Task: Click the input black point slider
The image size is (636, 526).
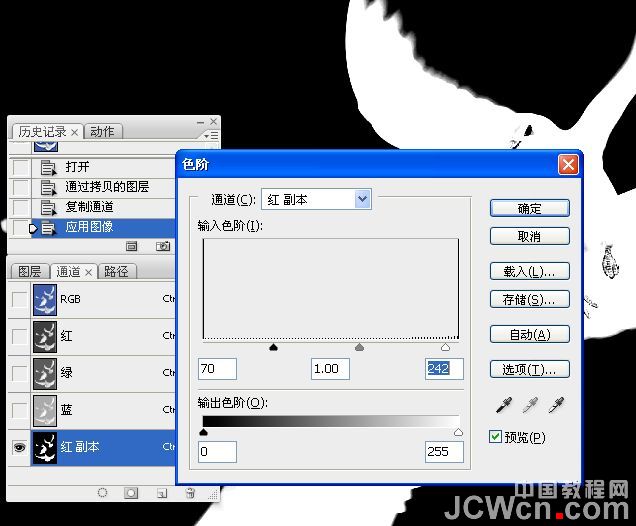Action: (273, 347)
